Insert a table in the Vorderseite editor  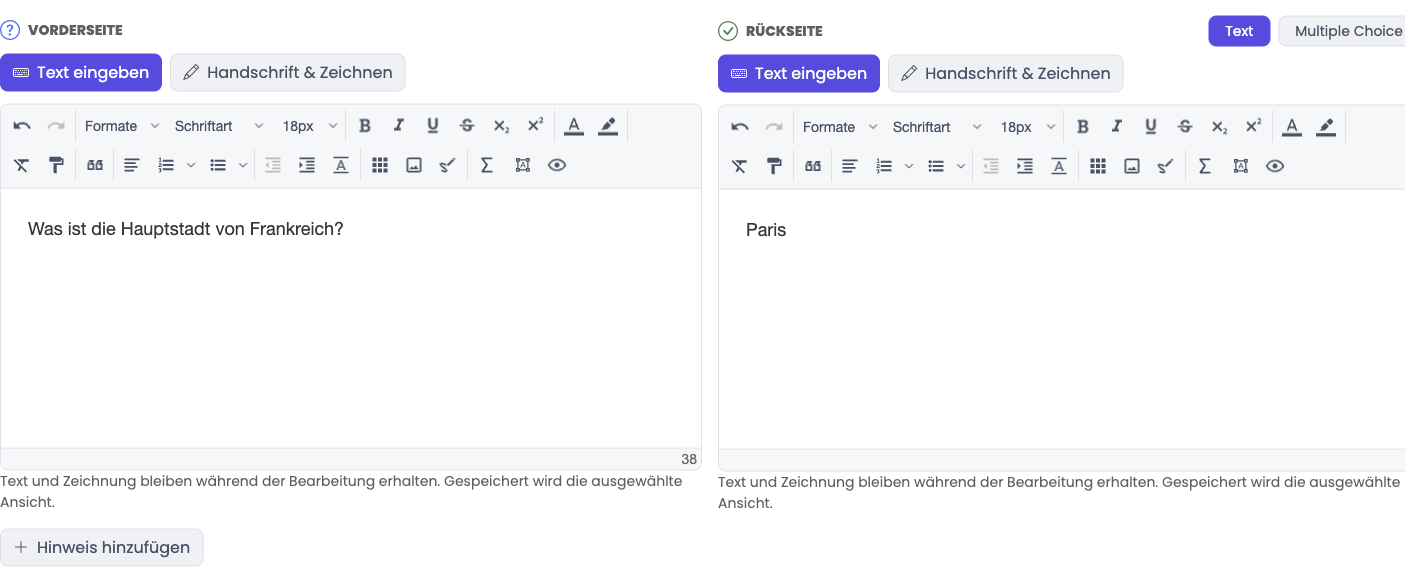click(380, 165)
